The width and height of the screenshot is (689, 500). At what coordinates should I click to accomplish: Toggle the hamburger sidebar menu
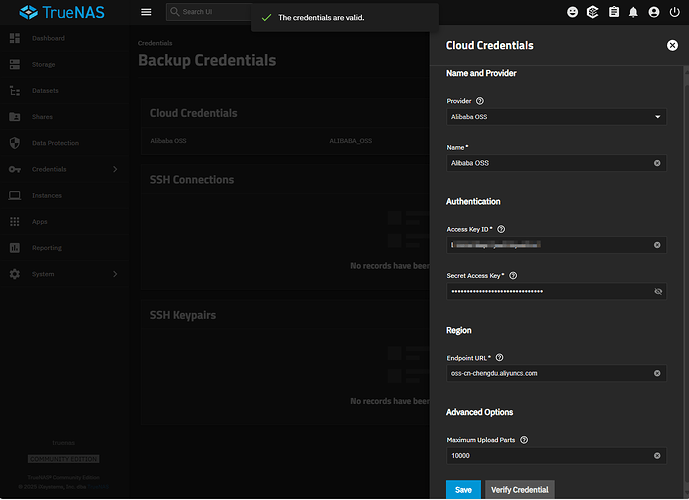(146, 12)
